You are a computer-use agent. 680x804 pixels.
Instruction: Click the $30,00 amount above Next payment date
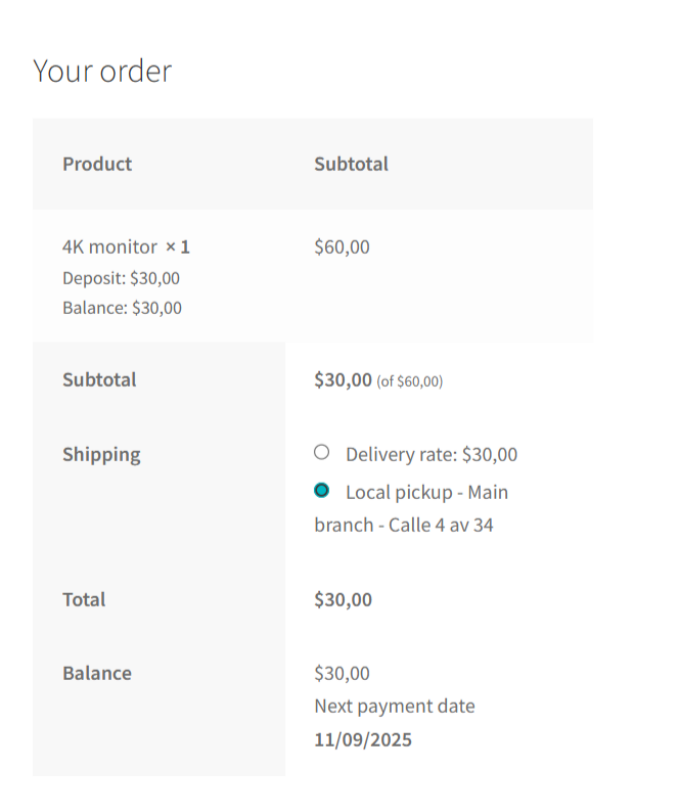(x=341, y=674)
